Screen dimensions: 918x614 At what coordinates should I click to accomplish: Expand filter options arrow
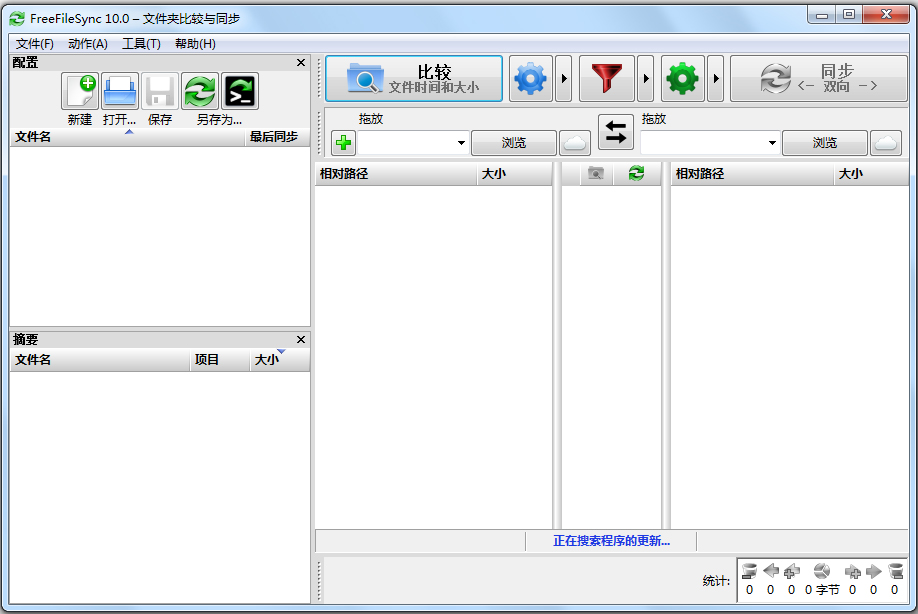pos(645,78)
